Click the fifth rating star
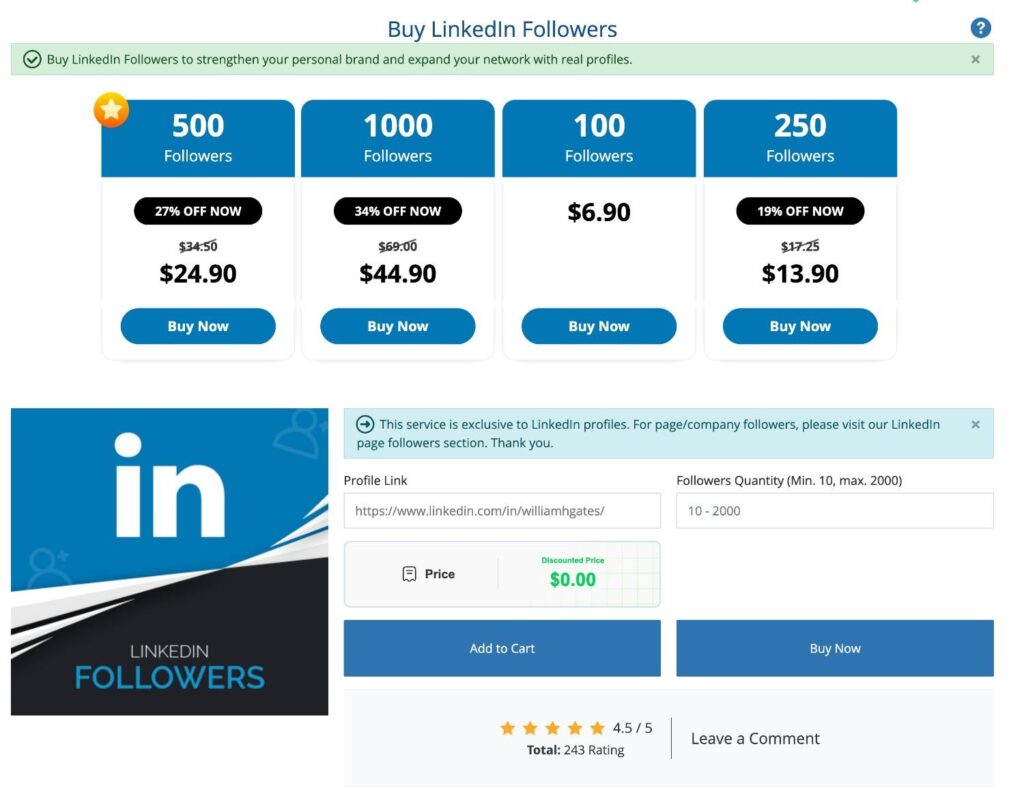The width and height of the screenshot is (1024, 807). (x=597, y=728)
